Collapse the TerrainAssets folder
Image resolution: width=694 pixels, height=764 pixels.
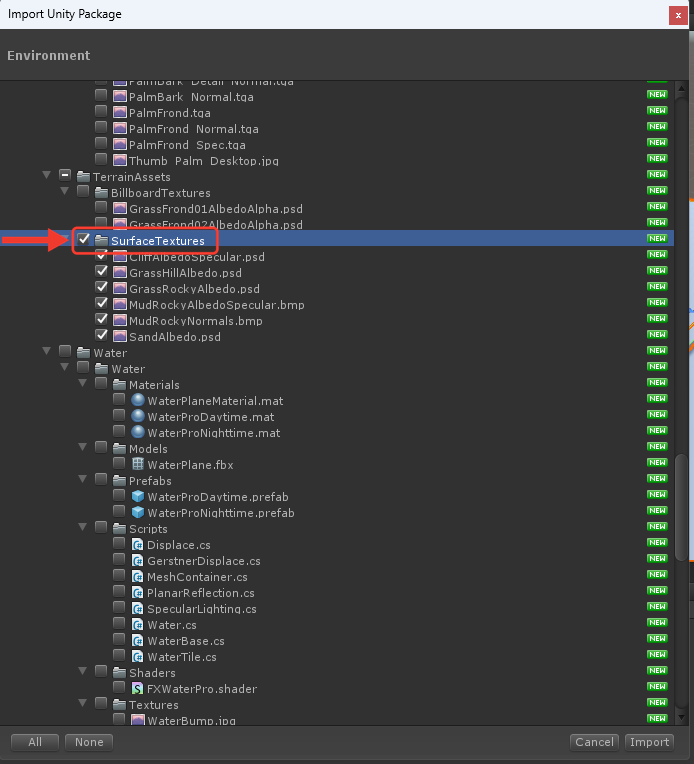click(x=47, y=175)
